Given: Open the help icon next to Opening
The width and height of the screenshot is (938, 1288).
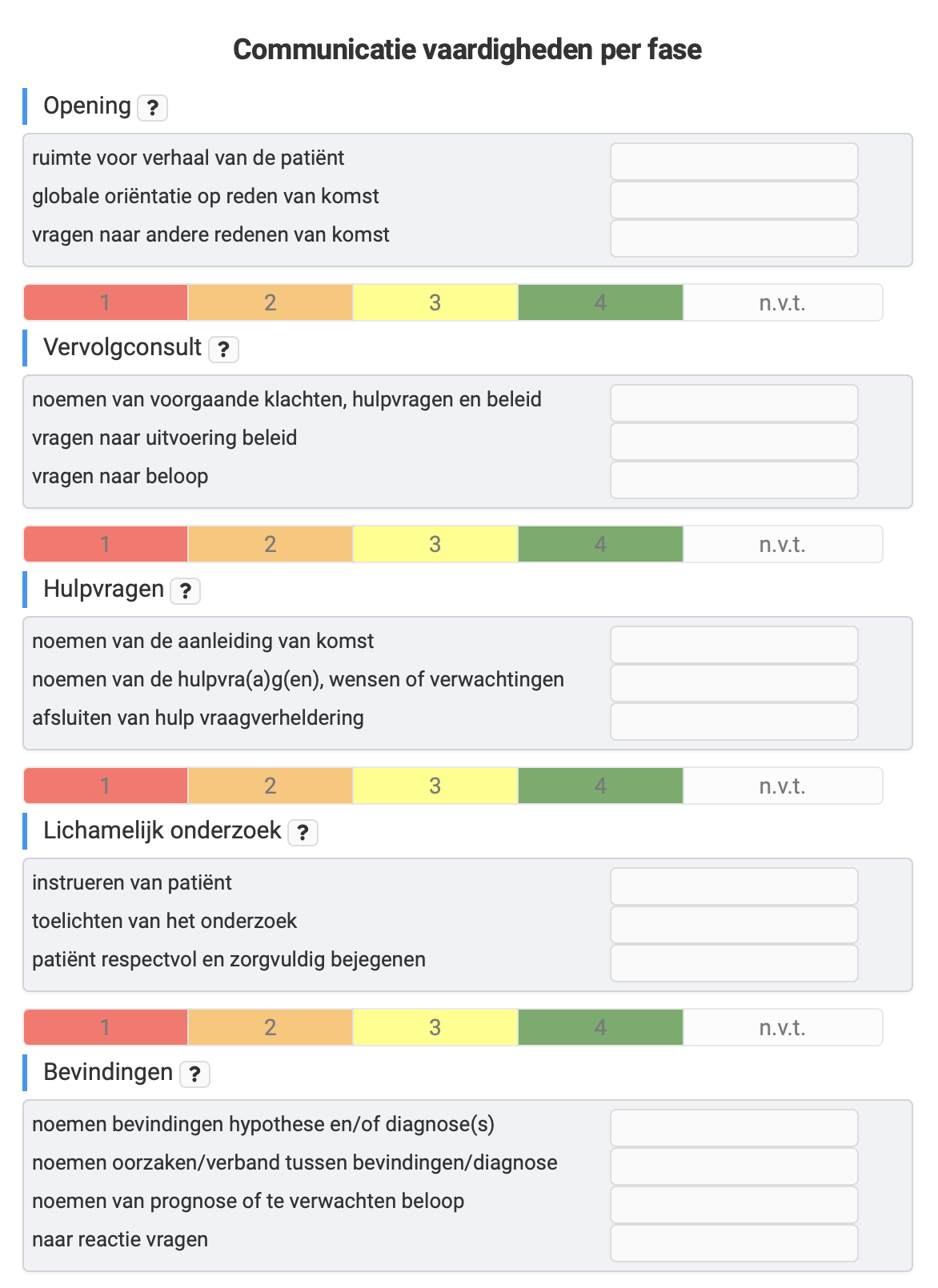Looking at the screenshot, I should point(152,107).
